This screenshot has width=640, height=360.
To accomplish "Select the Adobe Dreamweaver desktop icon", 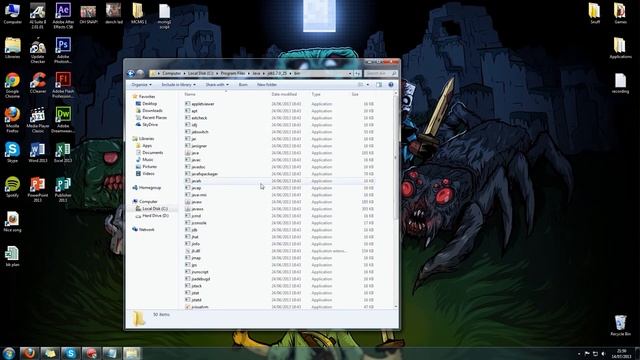I will (63, 119).
